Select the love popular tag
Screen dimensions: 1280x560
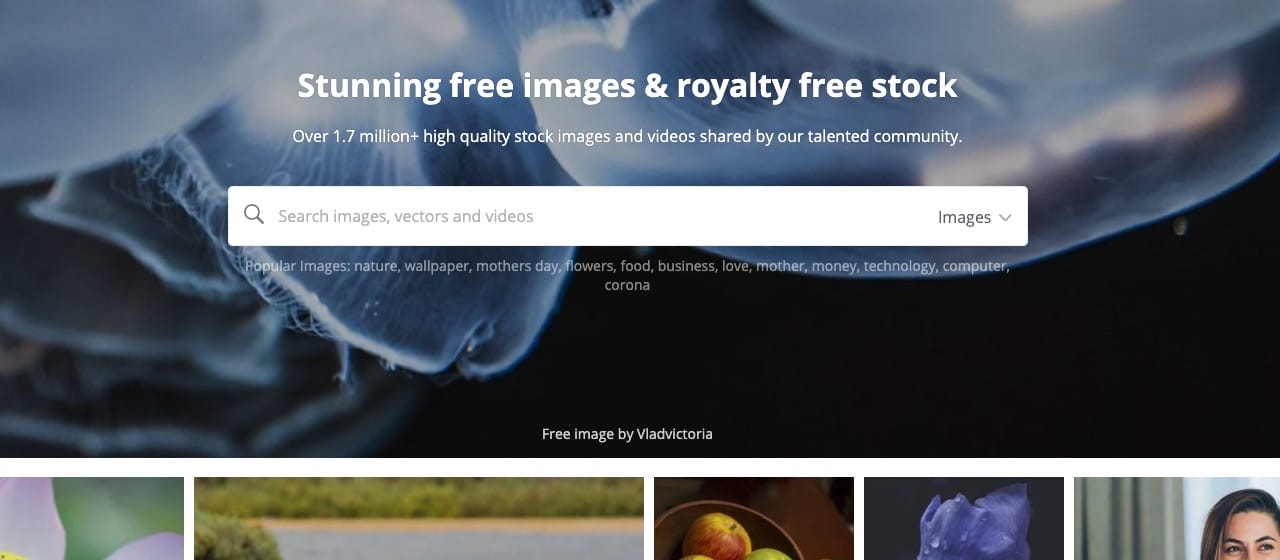pos(736,266)
